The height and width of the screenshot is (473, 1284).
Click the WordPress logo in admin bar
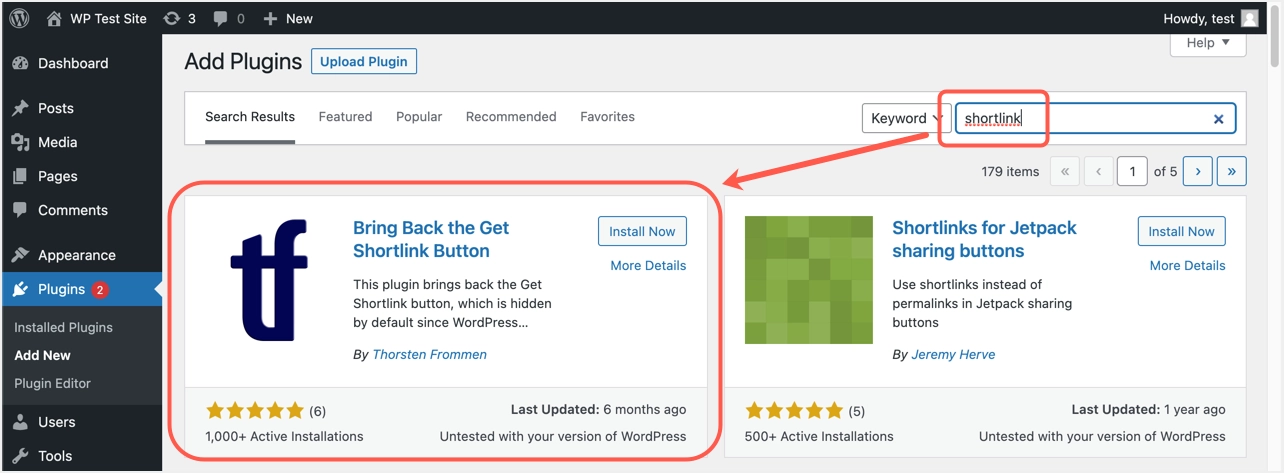19,18
